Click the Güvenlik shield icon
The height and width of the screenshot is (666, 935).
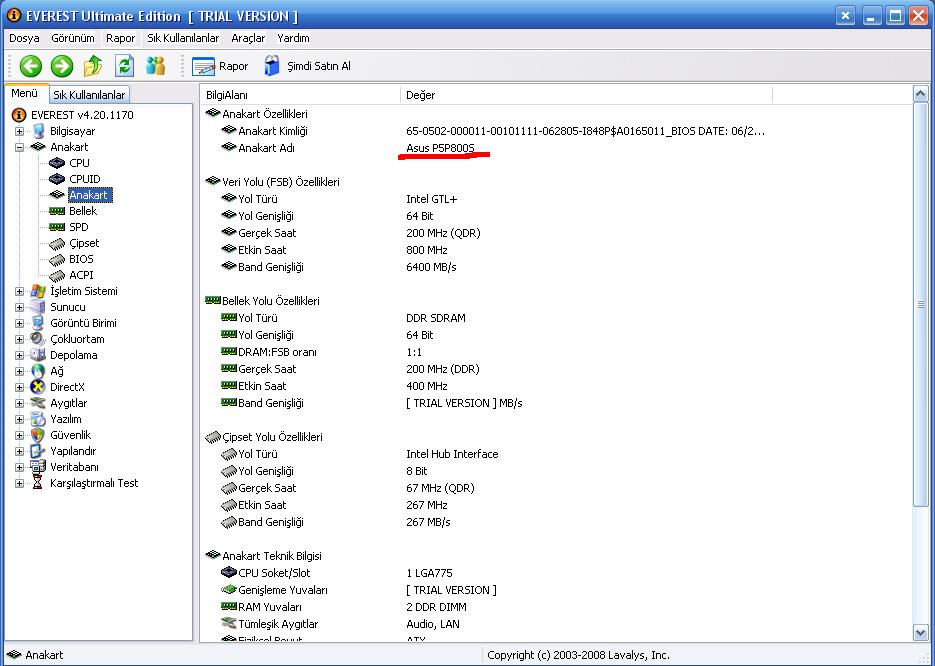(x=38, y=435)
